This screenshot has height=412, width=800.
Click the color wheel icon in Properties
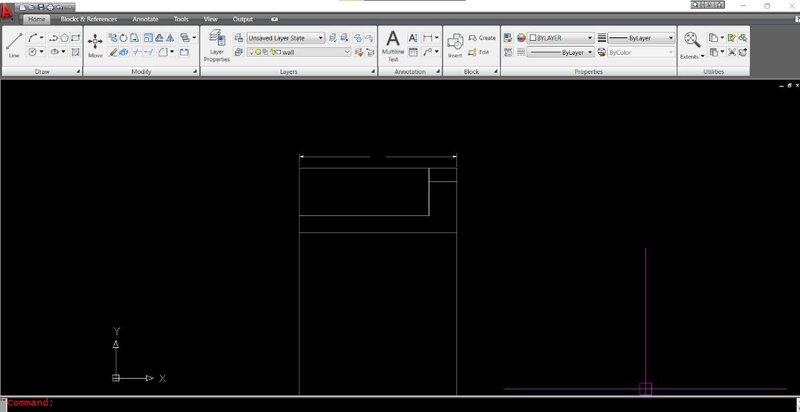(x=521, y=38)
